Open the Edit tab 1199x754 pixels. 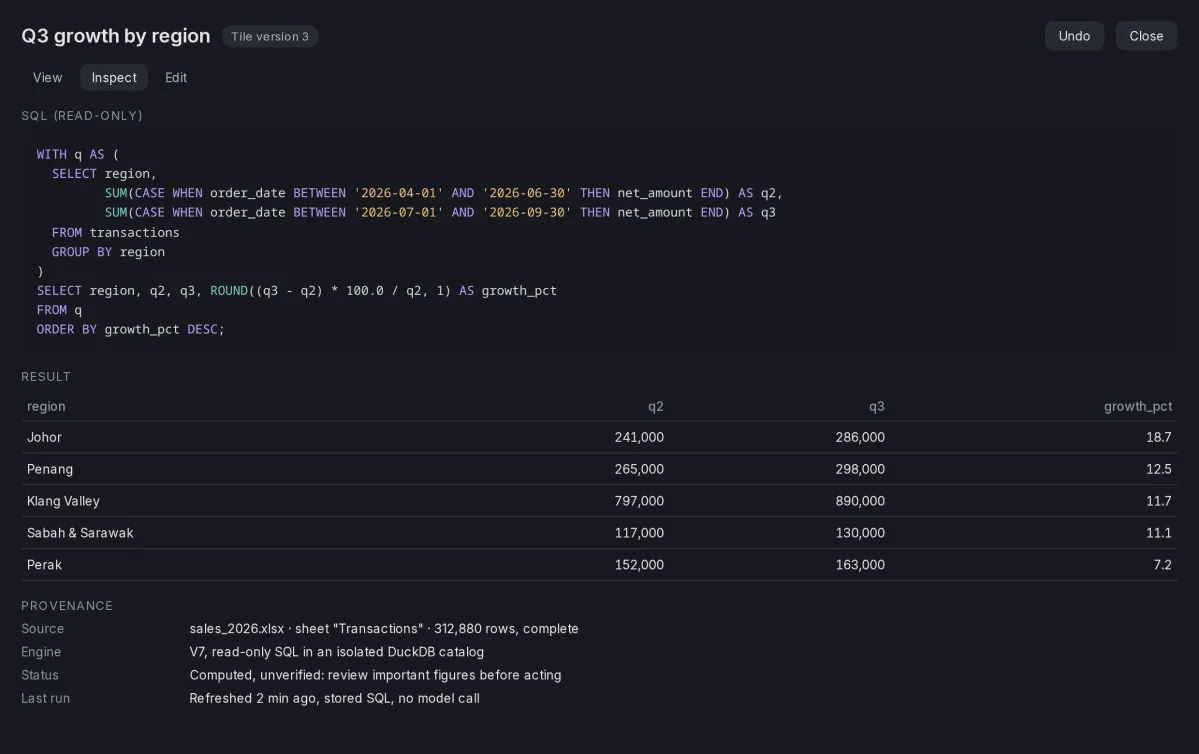[176, 77]
